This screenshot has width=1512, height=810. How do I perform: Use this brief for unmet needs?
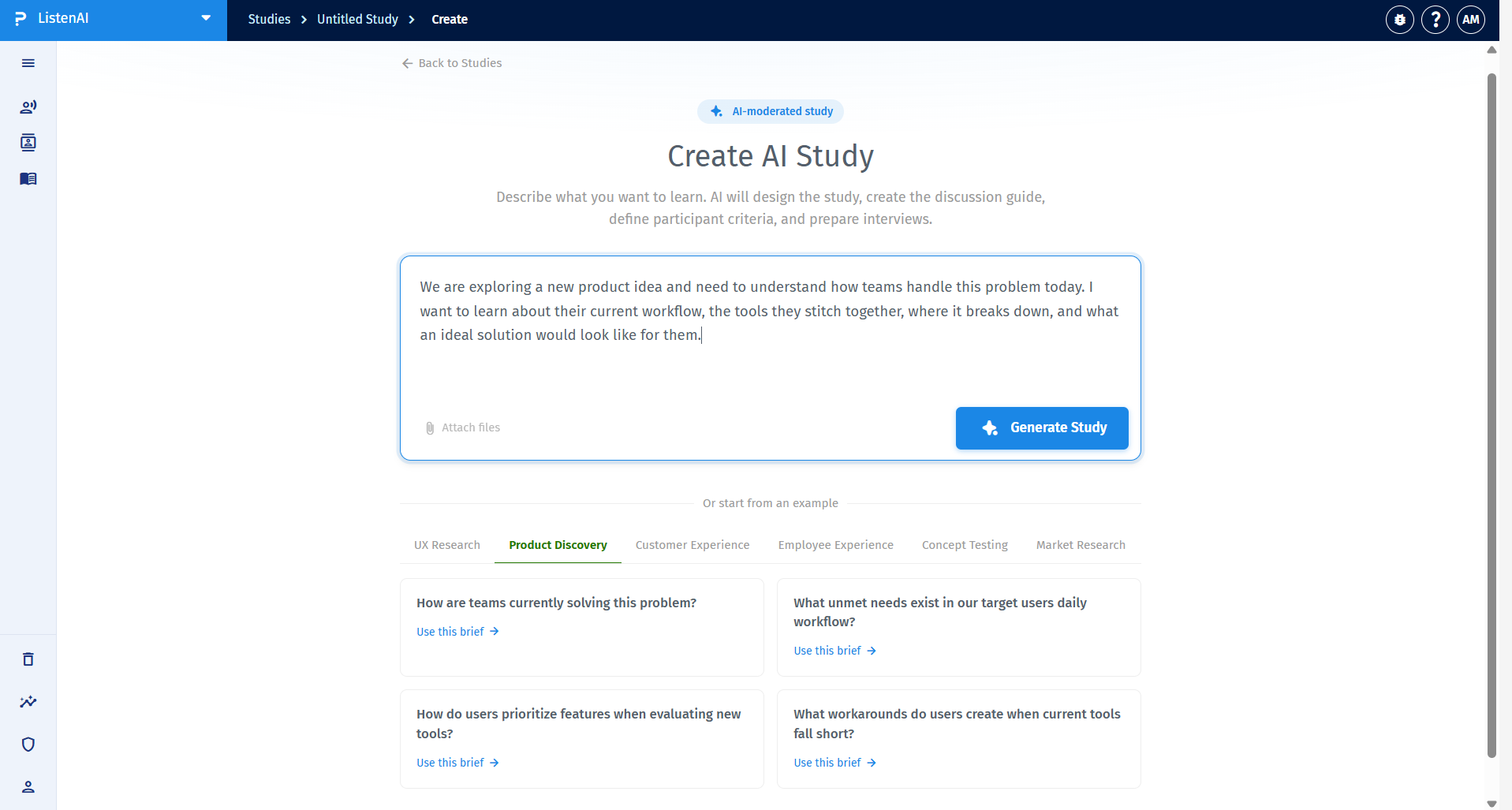tap(835, 651)
